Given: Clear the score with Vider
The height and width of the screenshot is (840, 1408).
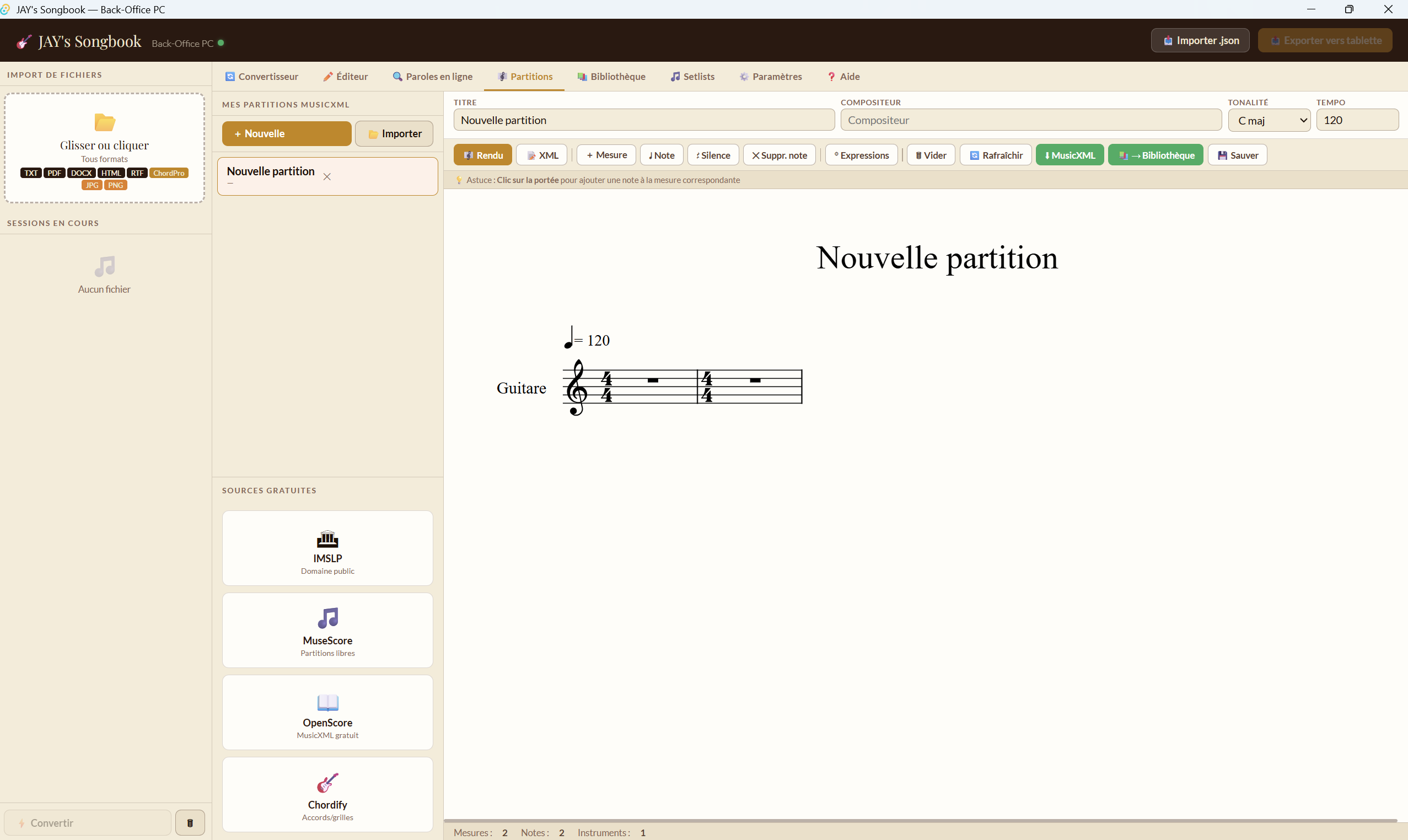Looking at the screenshot, I should coord(931,155).
